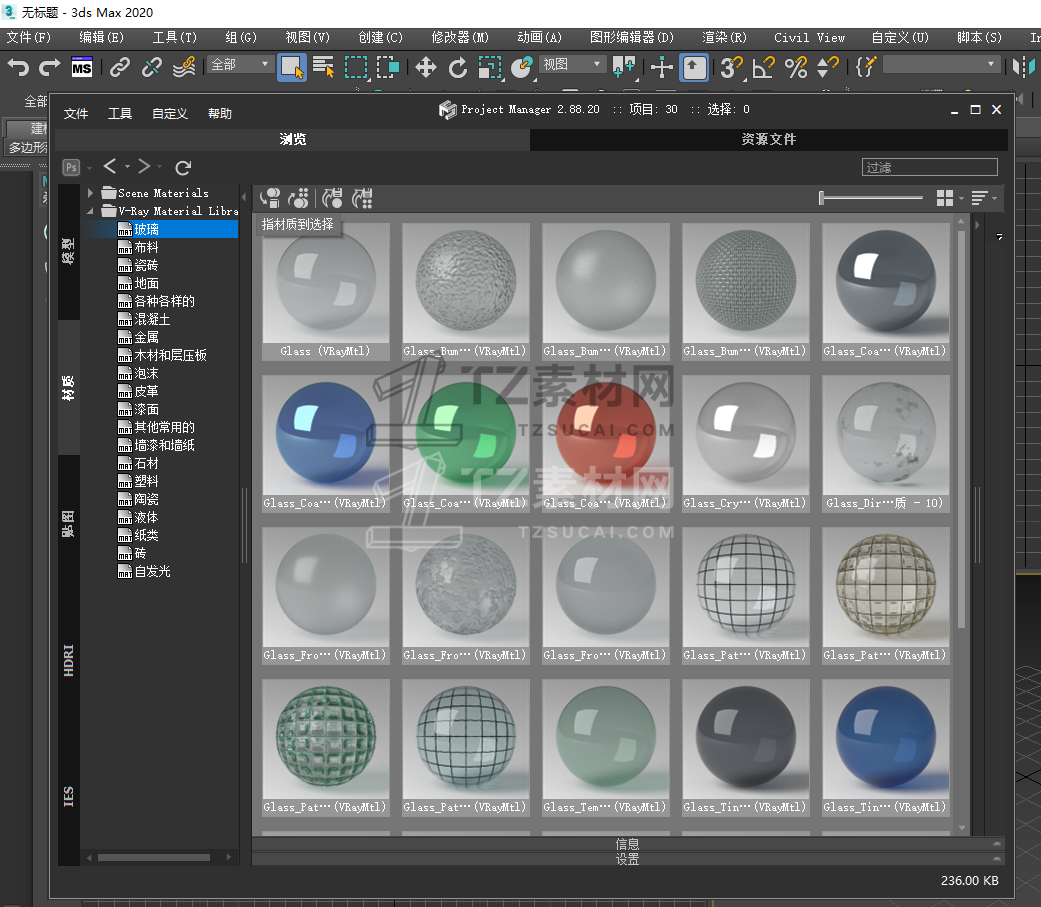This screenshot has height=907, width=1041.
Task: Switch to the 资源文件 tab
Action: (768, 140)
